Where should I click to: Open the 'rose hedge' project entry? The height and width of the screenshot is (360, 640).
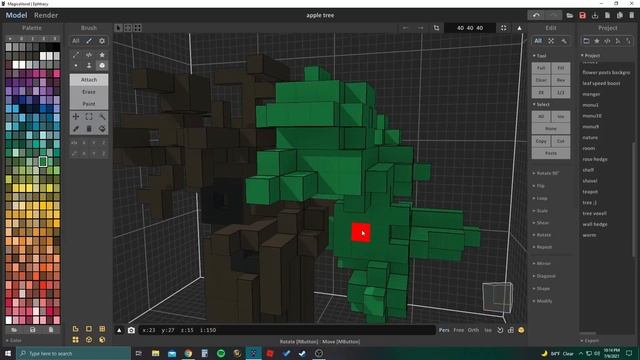point(595,159)
